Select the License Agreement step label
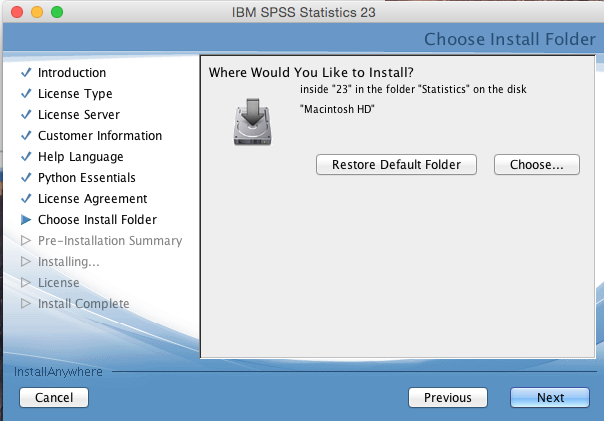 point(92,199)
